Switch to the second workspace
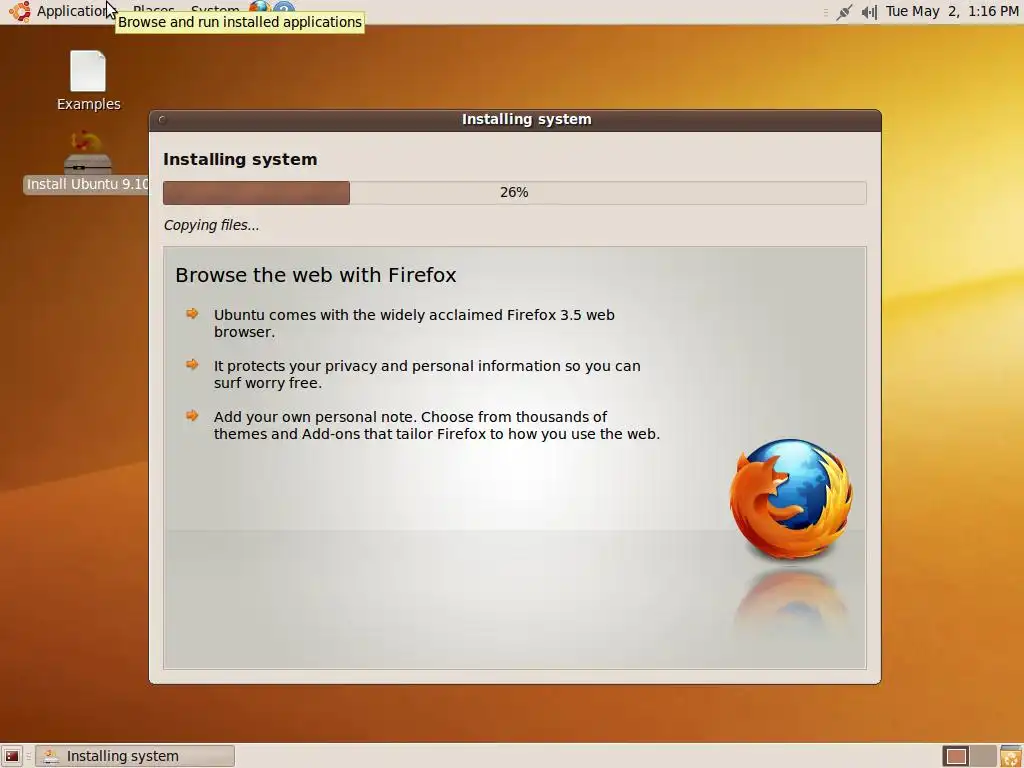Screen dimensions: 1024x768 coord(982,756)
